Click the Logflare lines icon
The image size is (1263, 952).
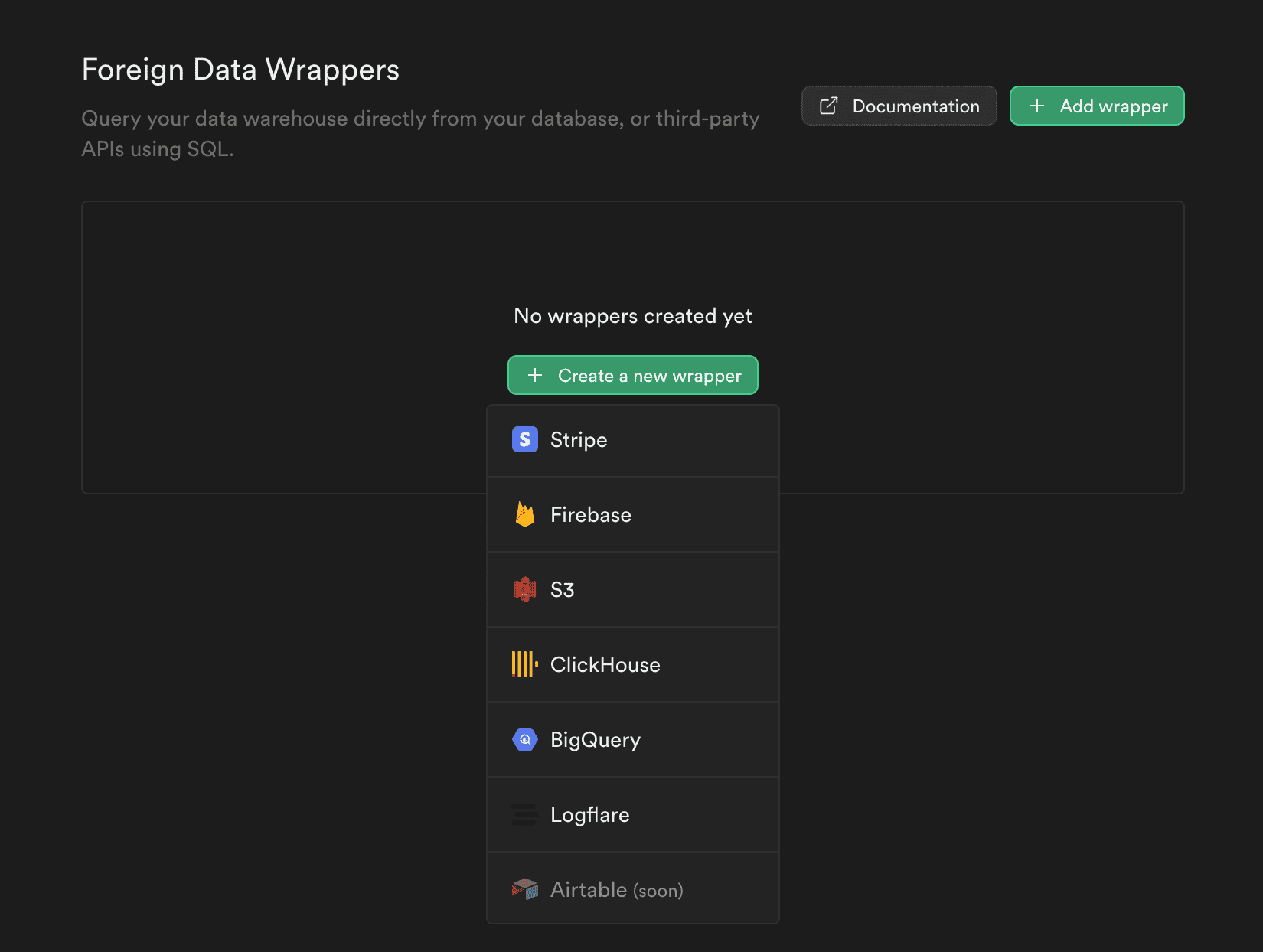(524, 814)
